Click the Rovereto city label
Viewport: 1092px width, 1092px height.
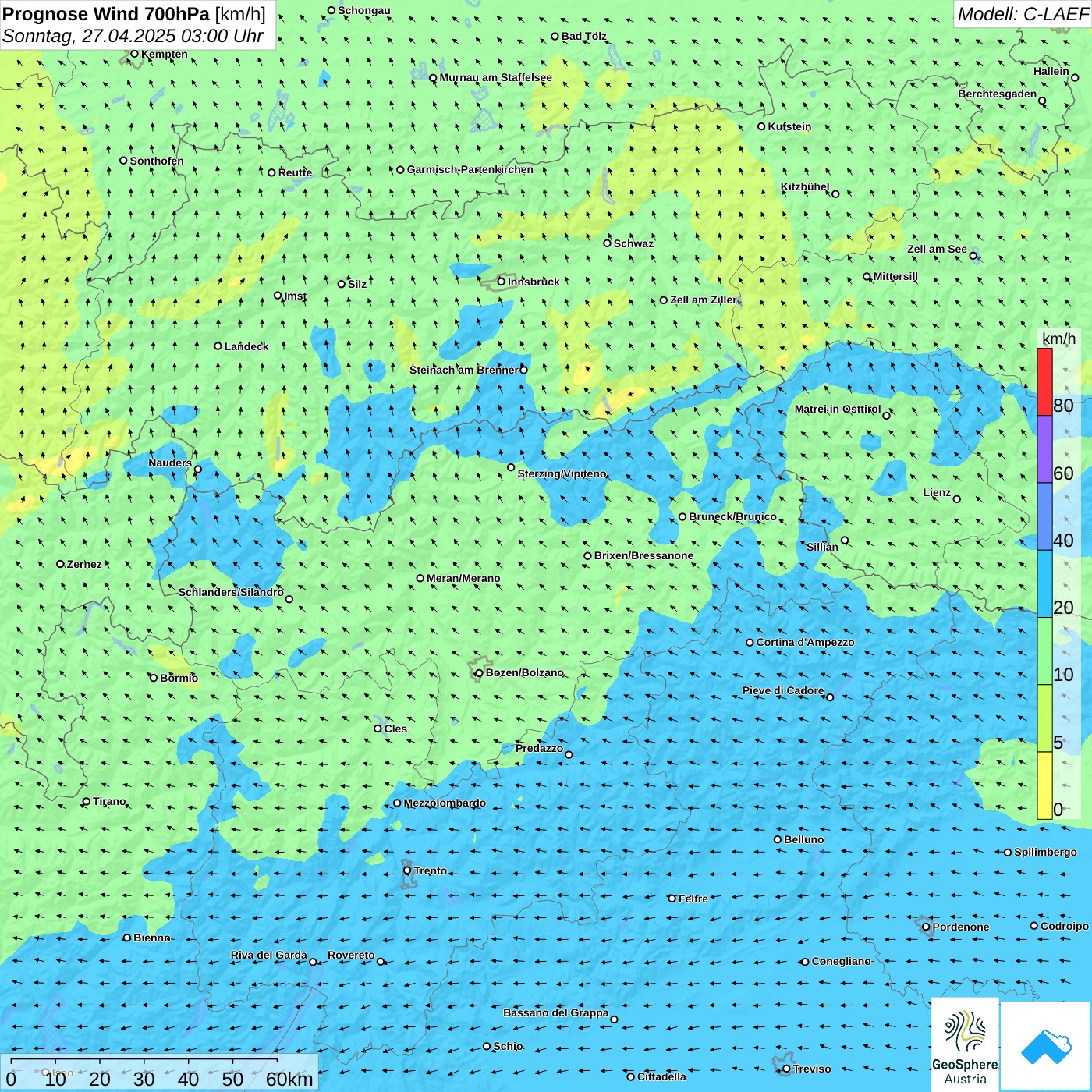point(351,955)
